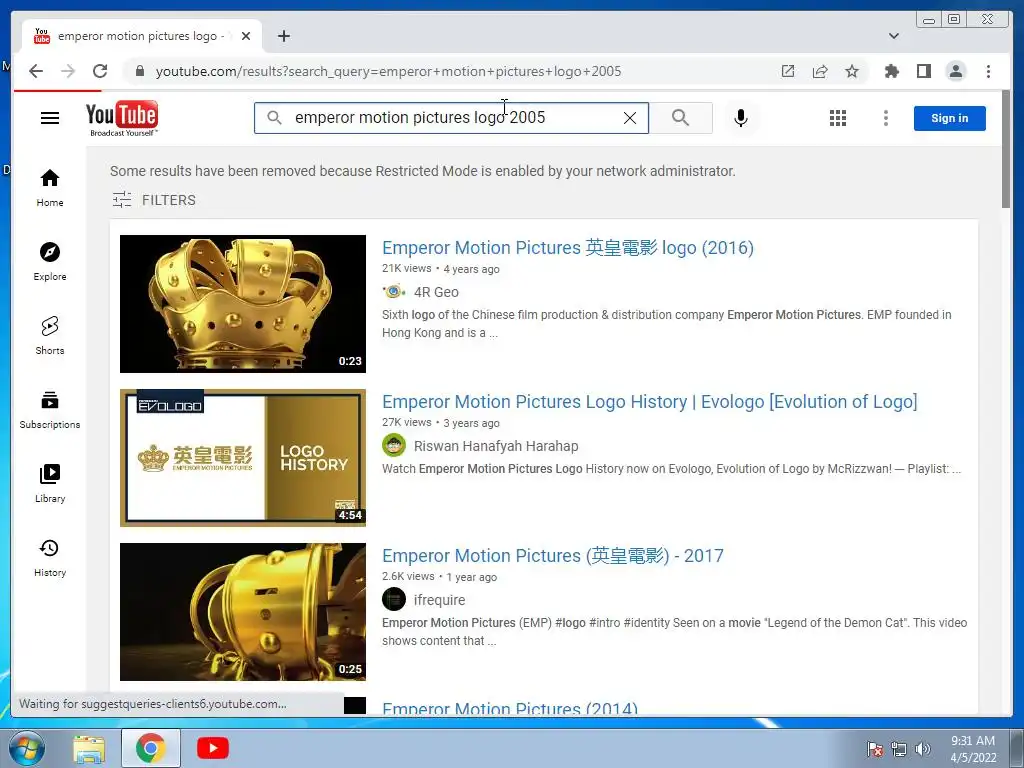Open Logo History Evologo video title

pyautogui.click(x=649, y=402)
